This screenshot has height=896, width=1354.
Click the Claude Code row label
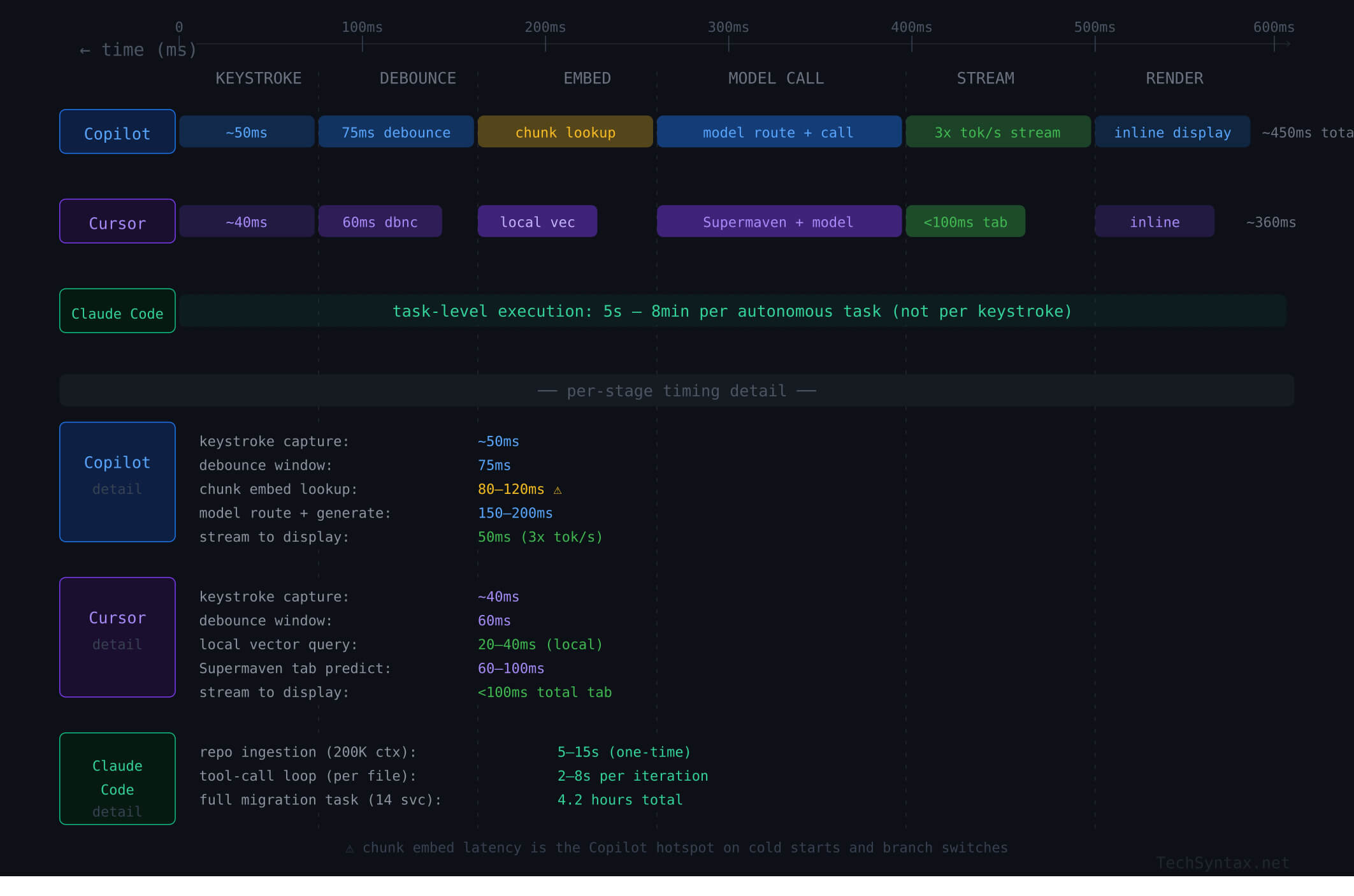117,312
